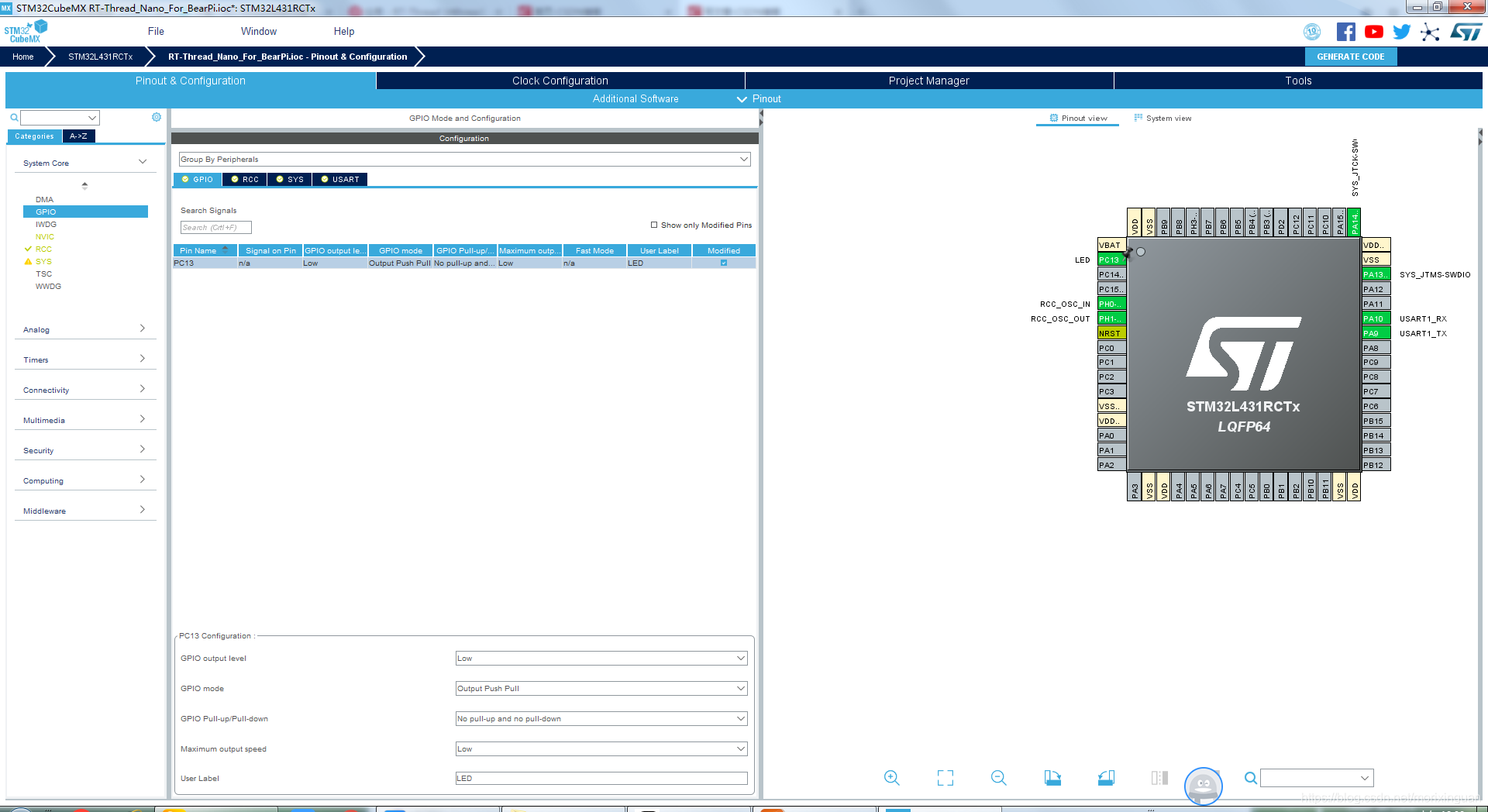Viewport: 1488px width, 812px height.
Task: Select NRST pin on chip
Action: [1112, 333]
